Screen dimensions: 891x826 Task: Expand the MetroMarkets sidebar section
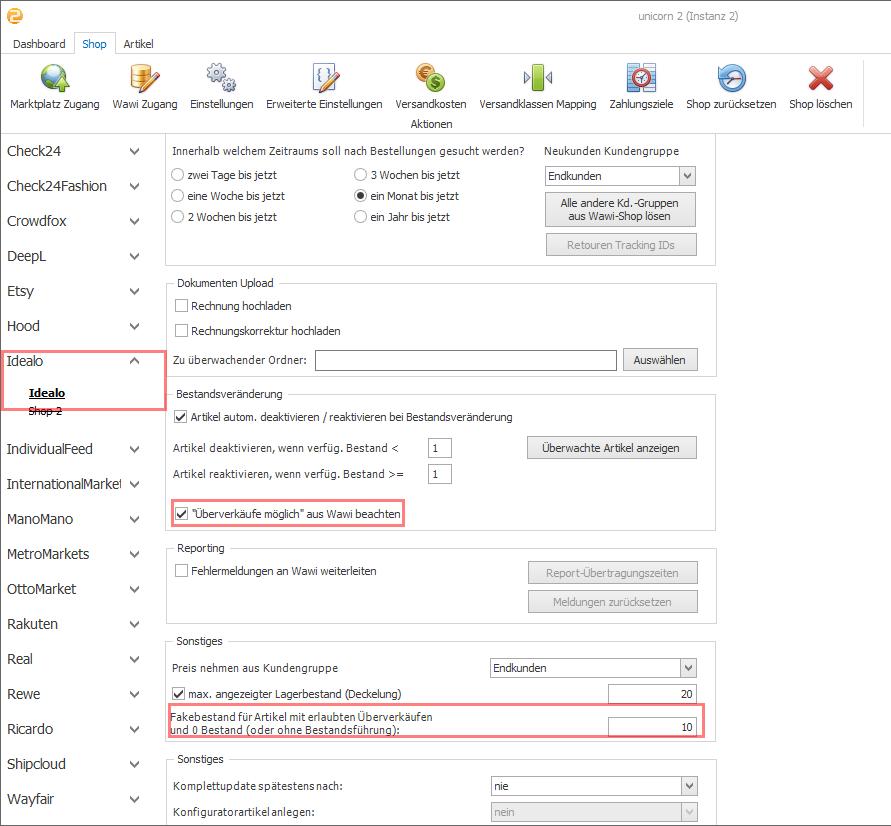[134, 554]
